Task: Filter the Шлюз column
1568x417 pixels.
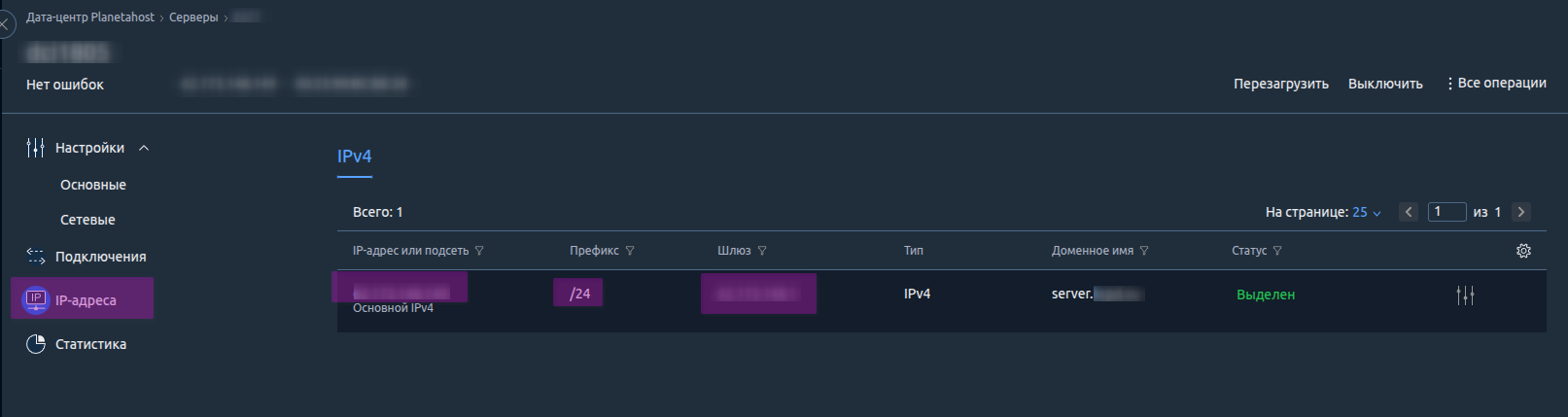Action: tap(762, 251)
